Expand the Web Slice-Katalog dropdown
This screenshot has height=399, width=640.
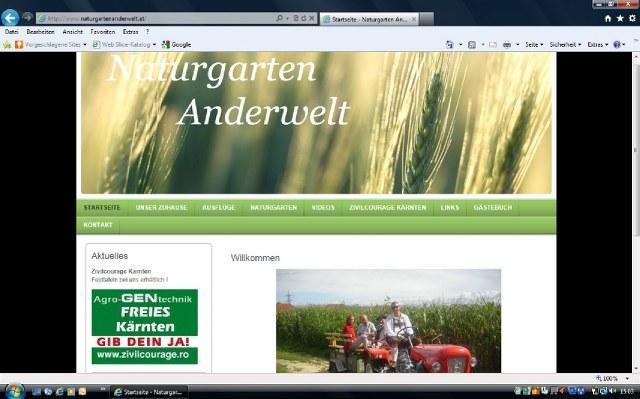[124, 44]
